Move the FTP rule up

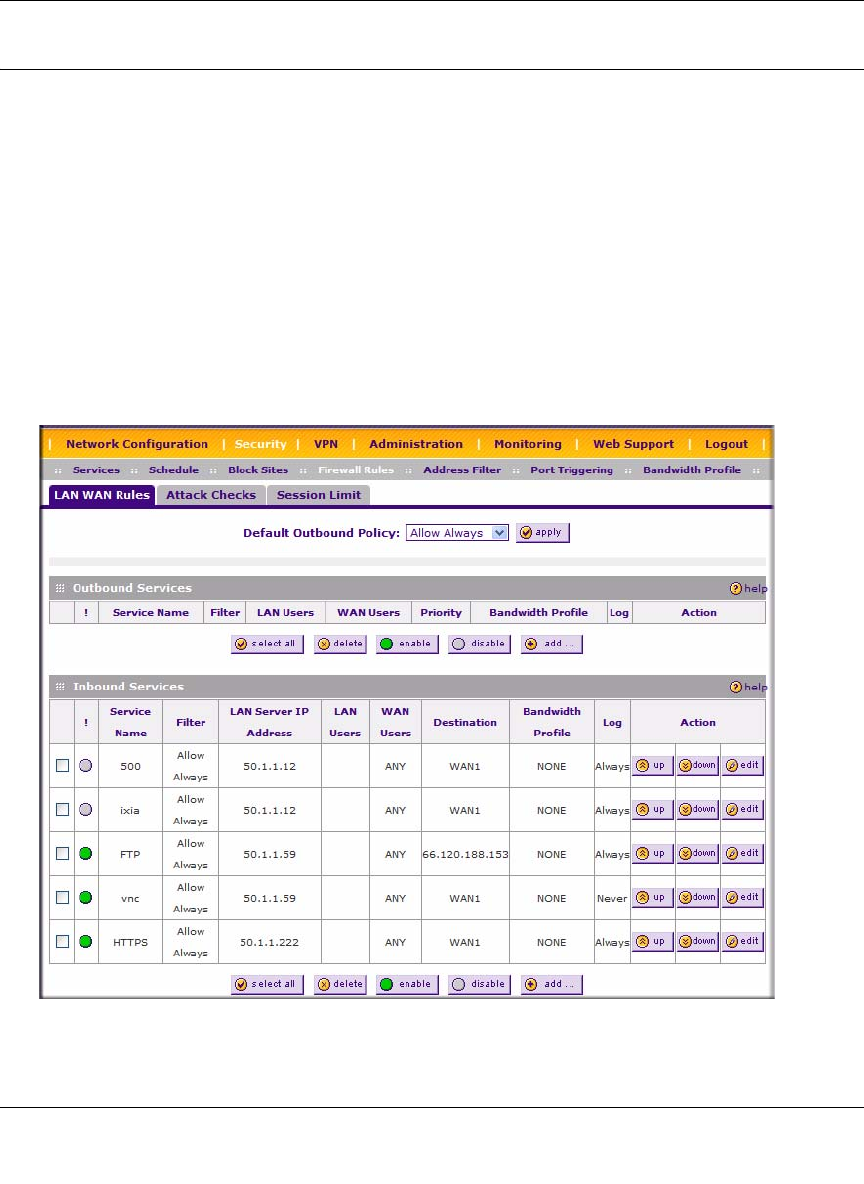pos(652,853)
